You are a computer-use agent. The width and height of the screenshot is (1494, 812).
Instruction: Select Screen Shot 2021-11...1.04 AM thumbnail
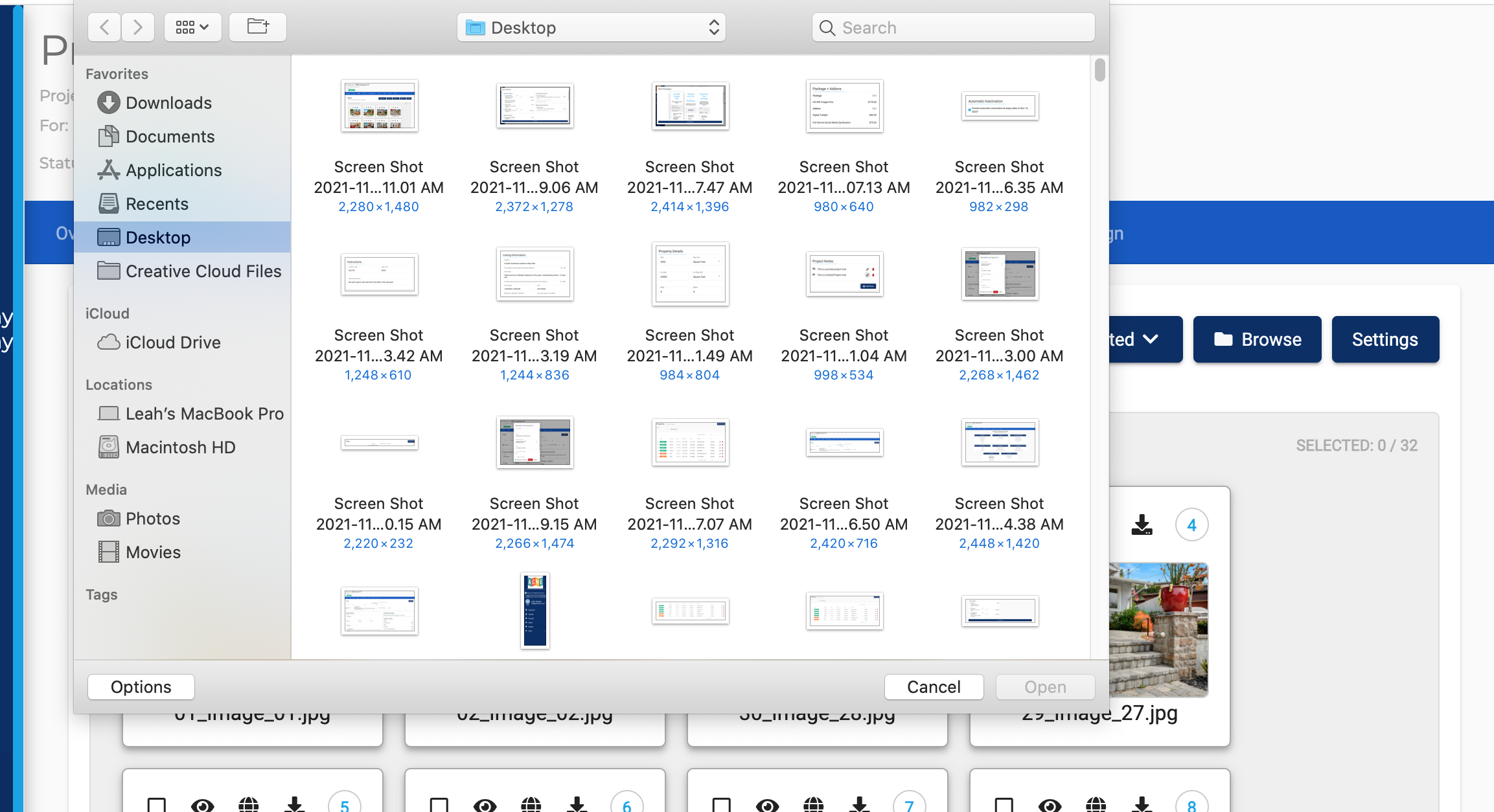[845, 274]
